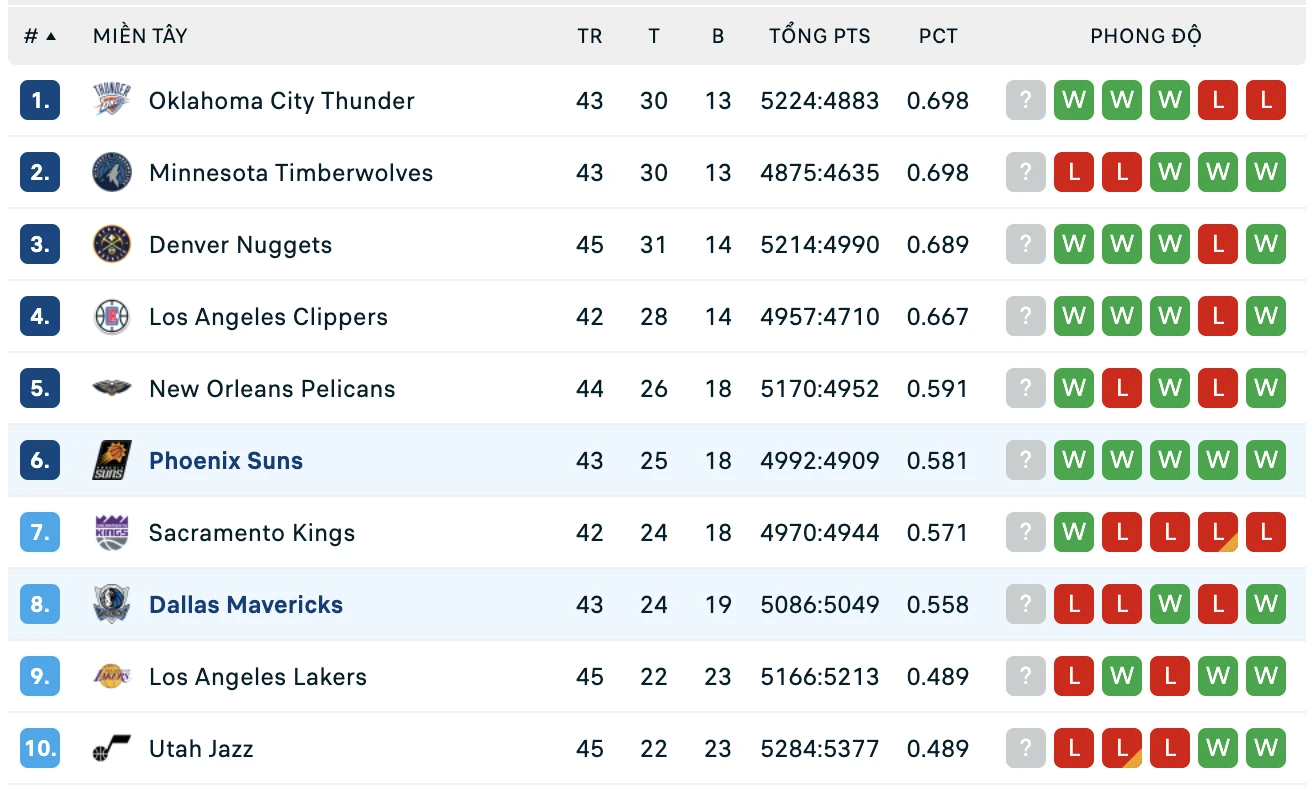The width and height of the screenshot is (1314, 790).
Task: Click the Sacramento Kings logo
Action: click(x=111, y=532)
